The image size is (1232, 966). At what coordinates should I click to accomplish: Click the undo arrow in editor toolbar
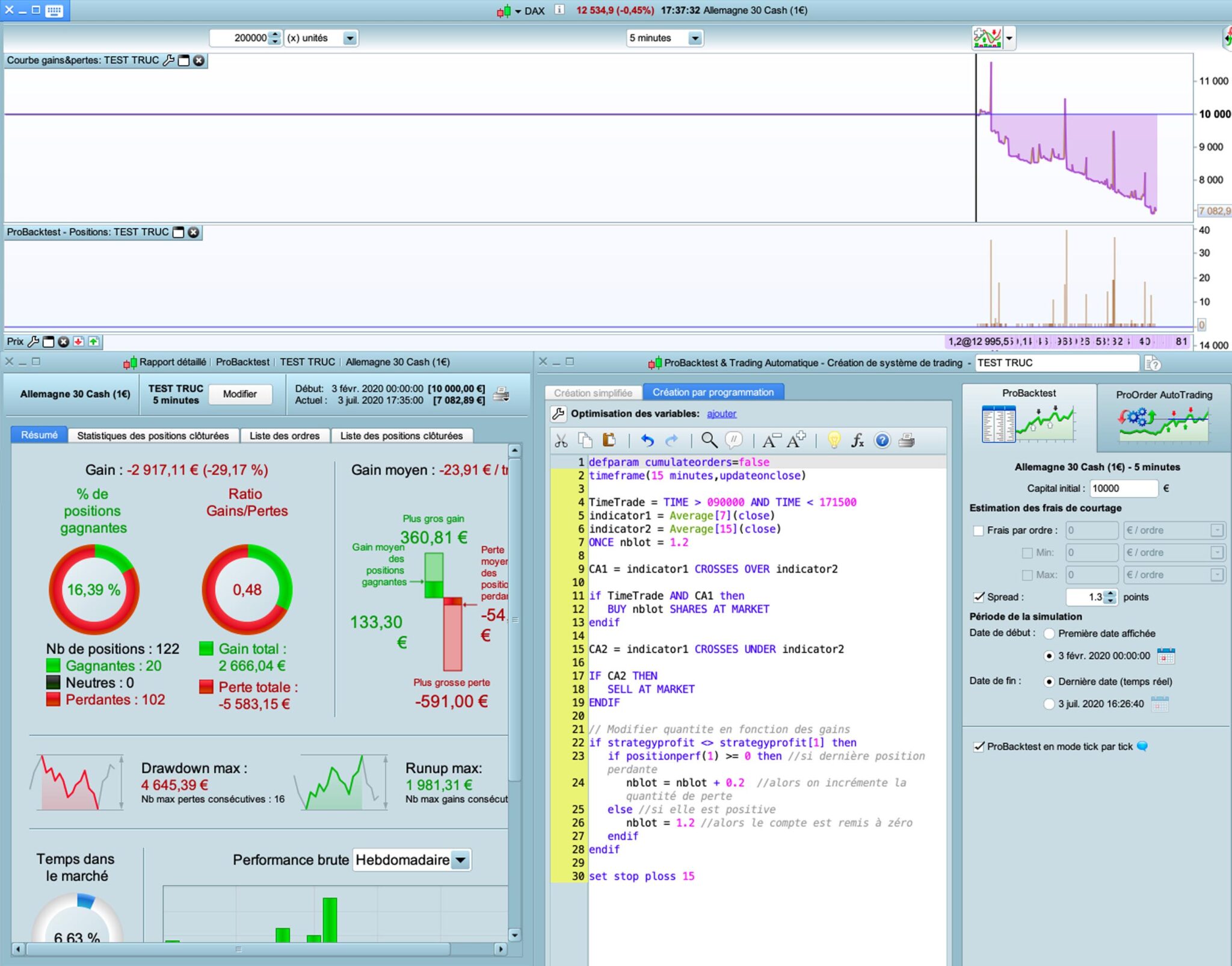[647, 441]
